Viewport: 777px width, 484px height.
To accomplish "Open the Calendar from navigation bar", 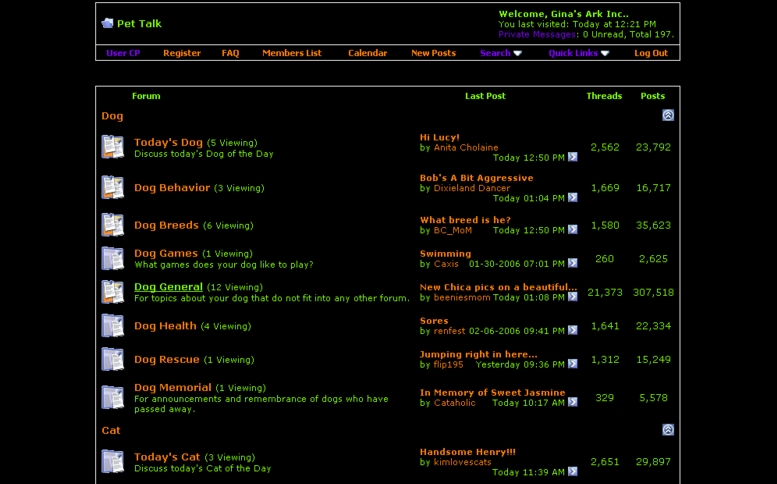I will tap(367, 53).
